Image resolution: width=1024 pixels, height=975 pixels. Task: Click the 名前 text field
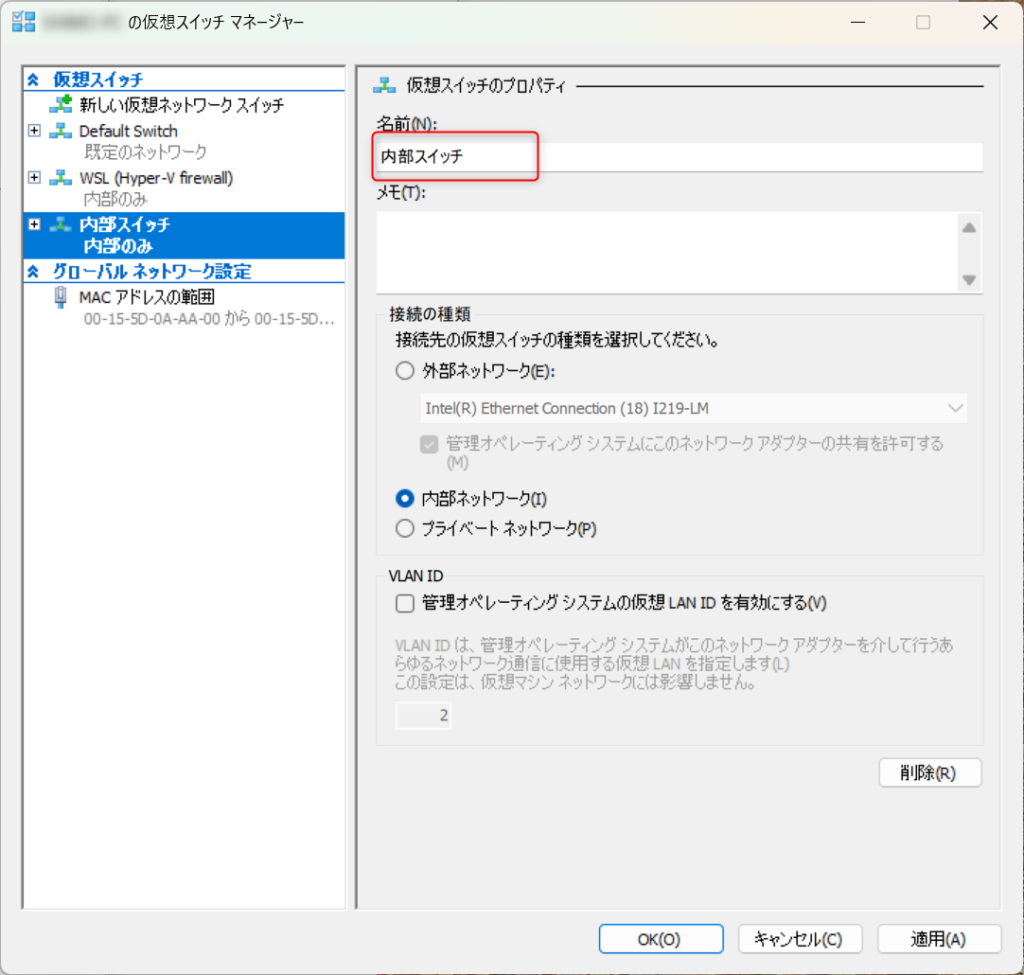[678, 157]
